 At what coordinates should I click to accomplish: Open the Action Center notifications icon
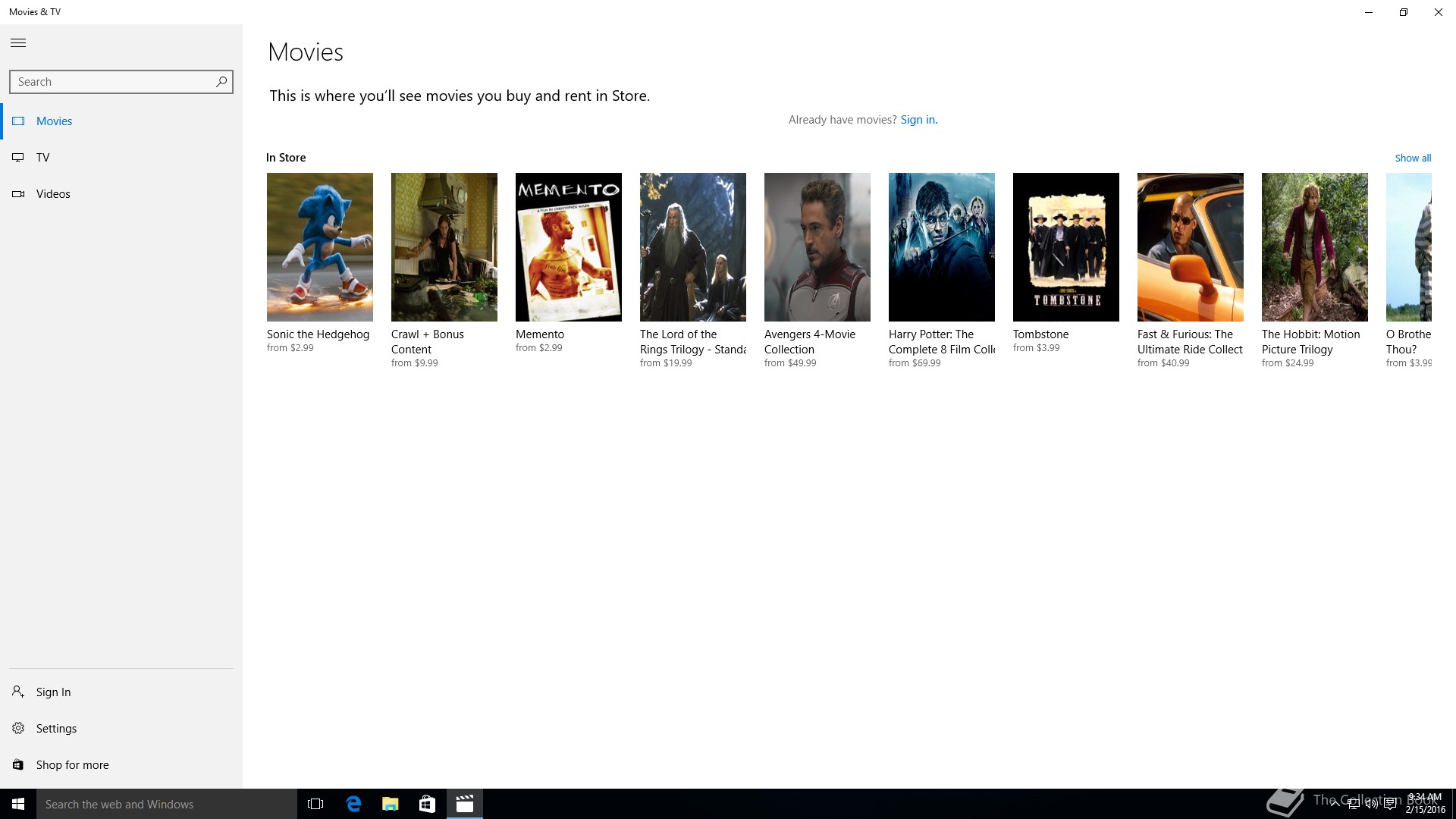coord(1390,804)
